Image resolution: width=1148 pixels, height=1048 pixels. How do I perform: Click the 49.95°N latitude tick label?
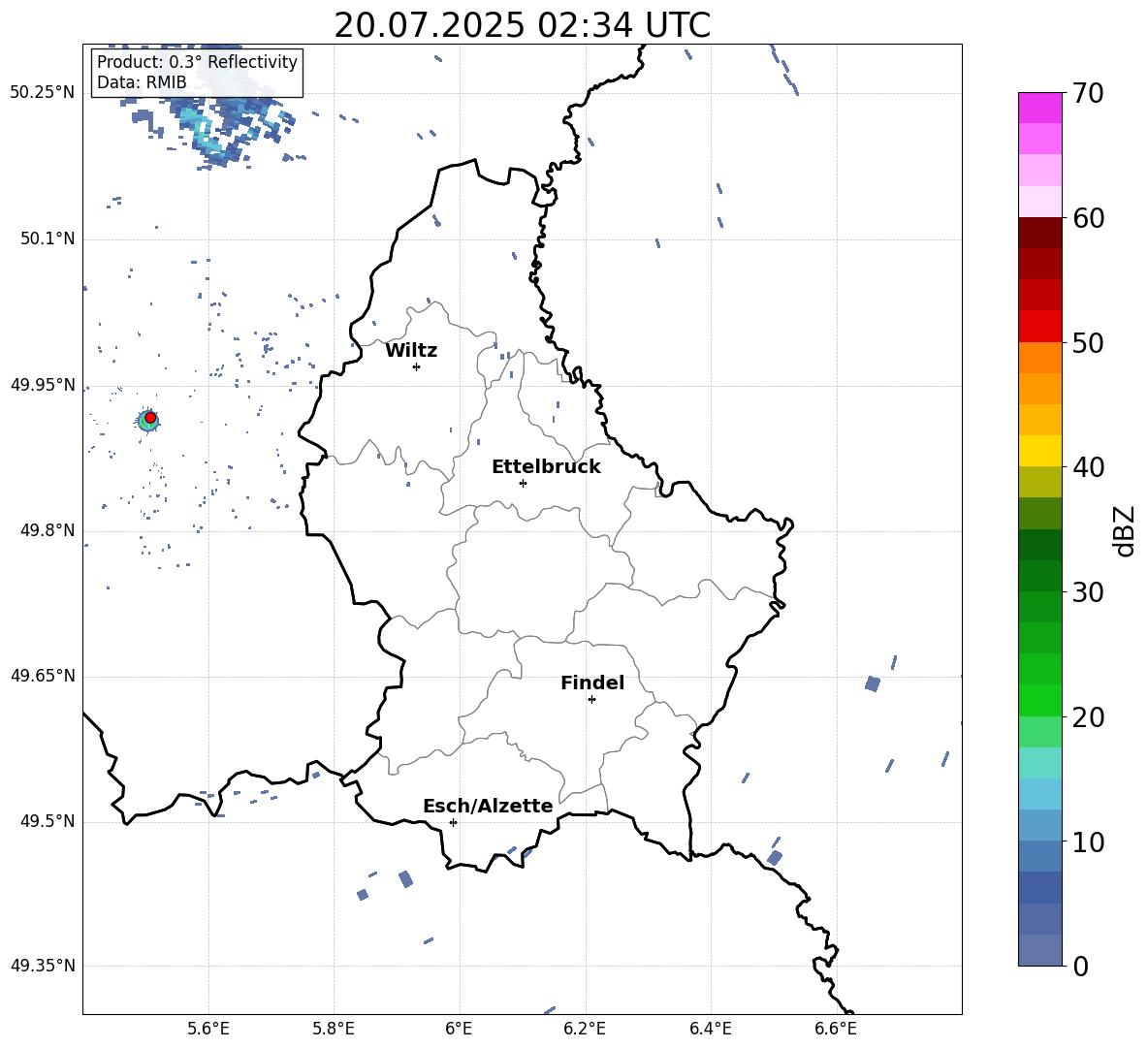[43, 385]
